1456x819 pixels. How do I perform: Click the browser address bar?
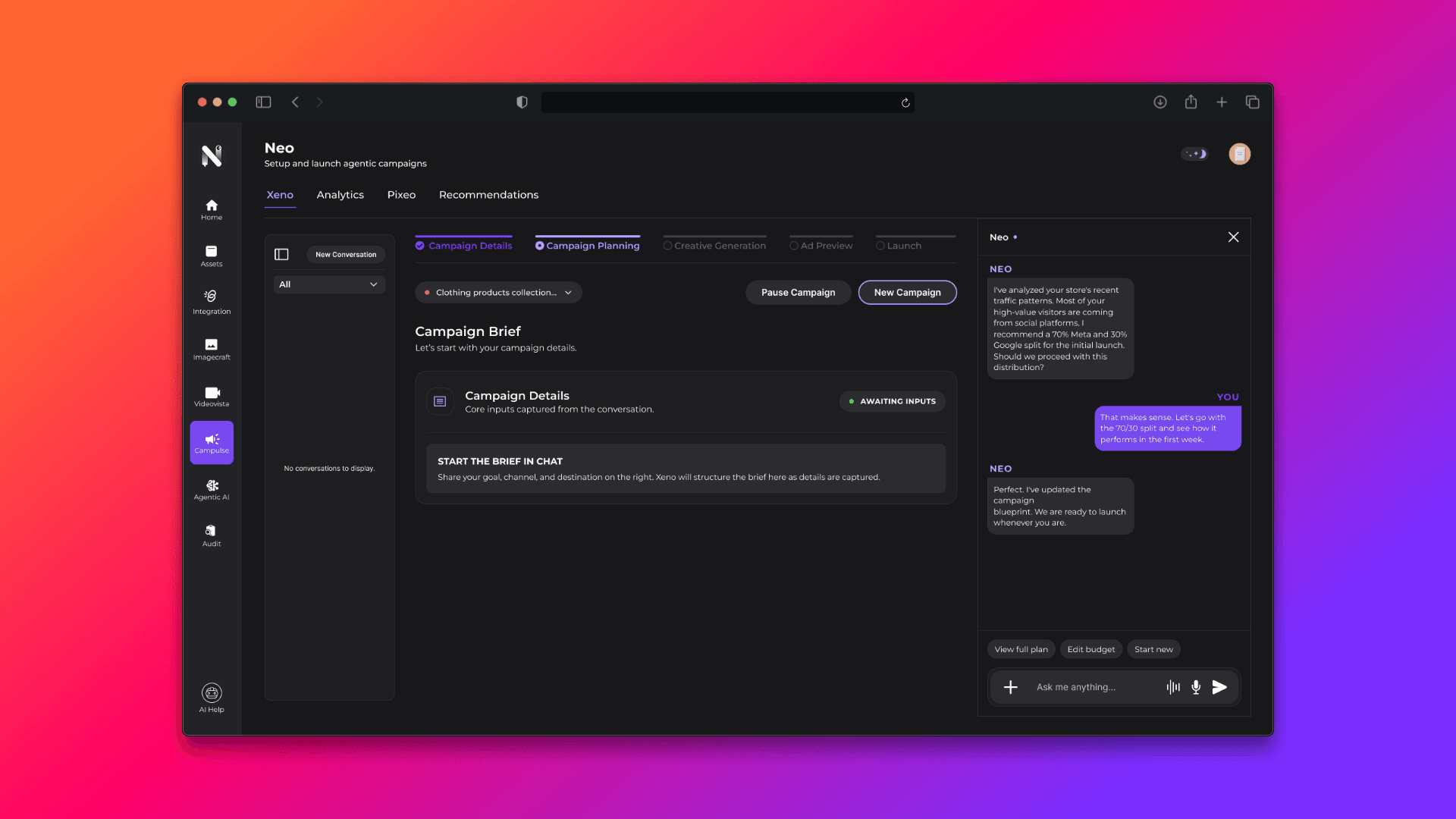727,102
